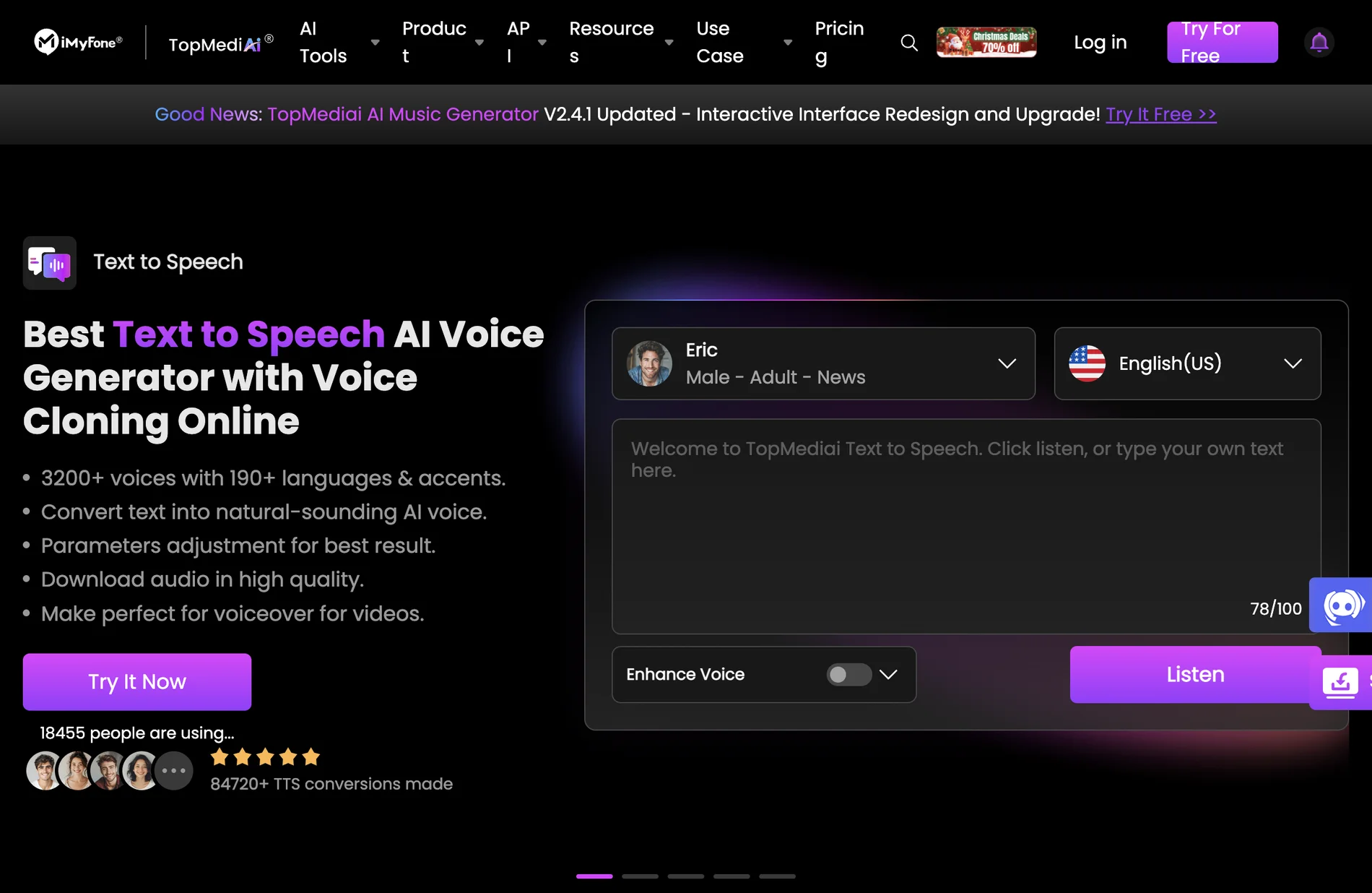
Task: Click into the text-to-speech input box
Action: [x=966, y=526]
